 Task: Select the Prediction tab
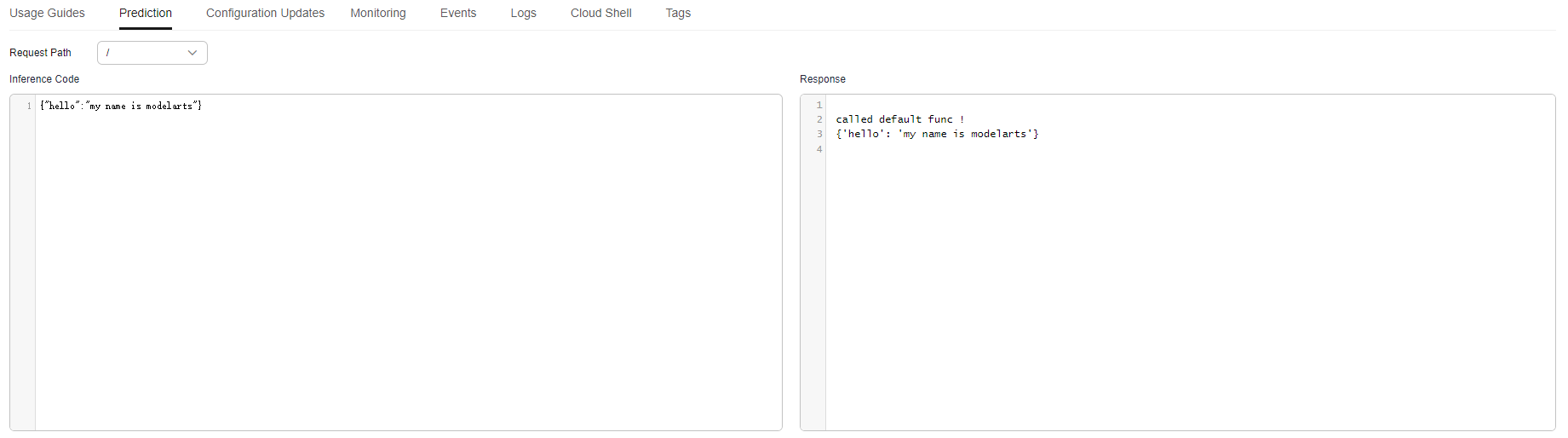click(146, 13)
